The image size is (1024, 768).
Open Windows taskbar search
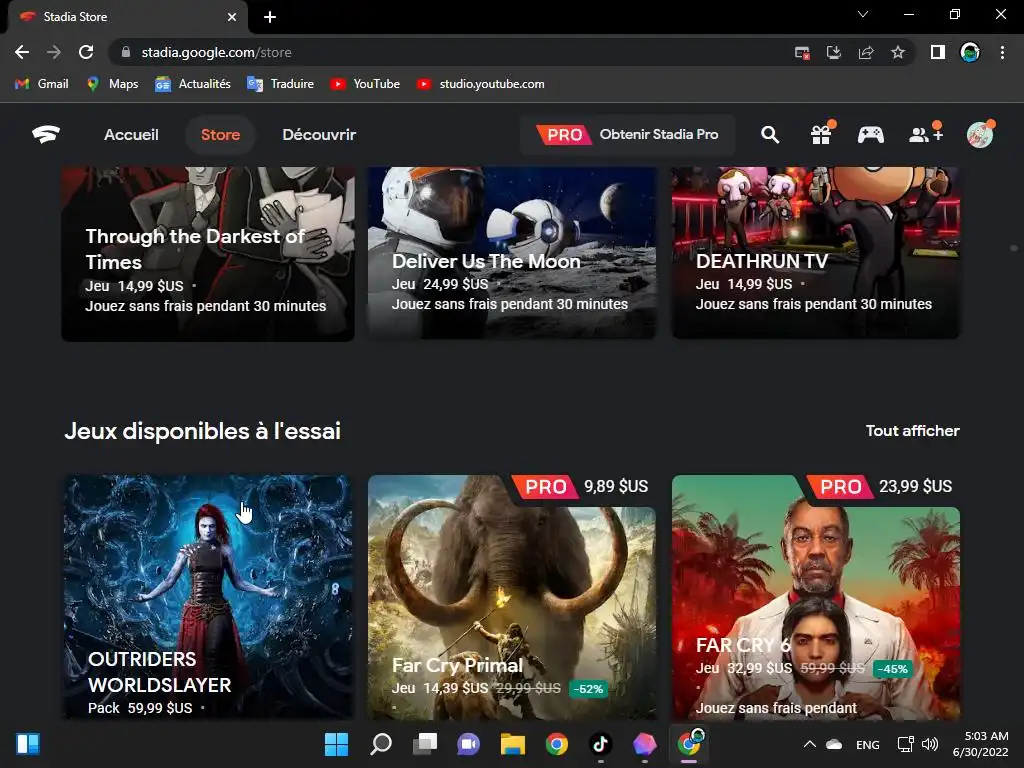(x=381, y=744)
